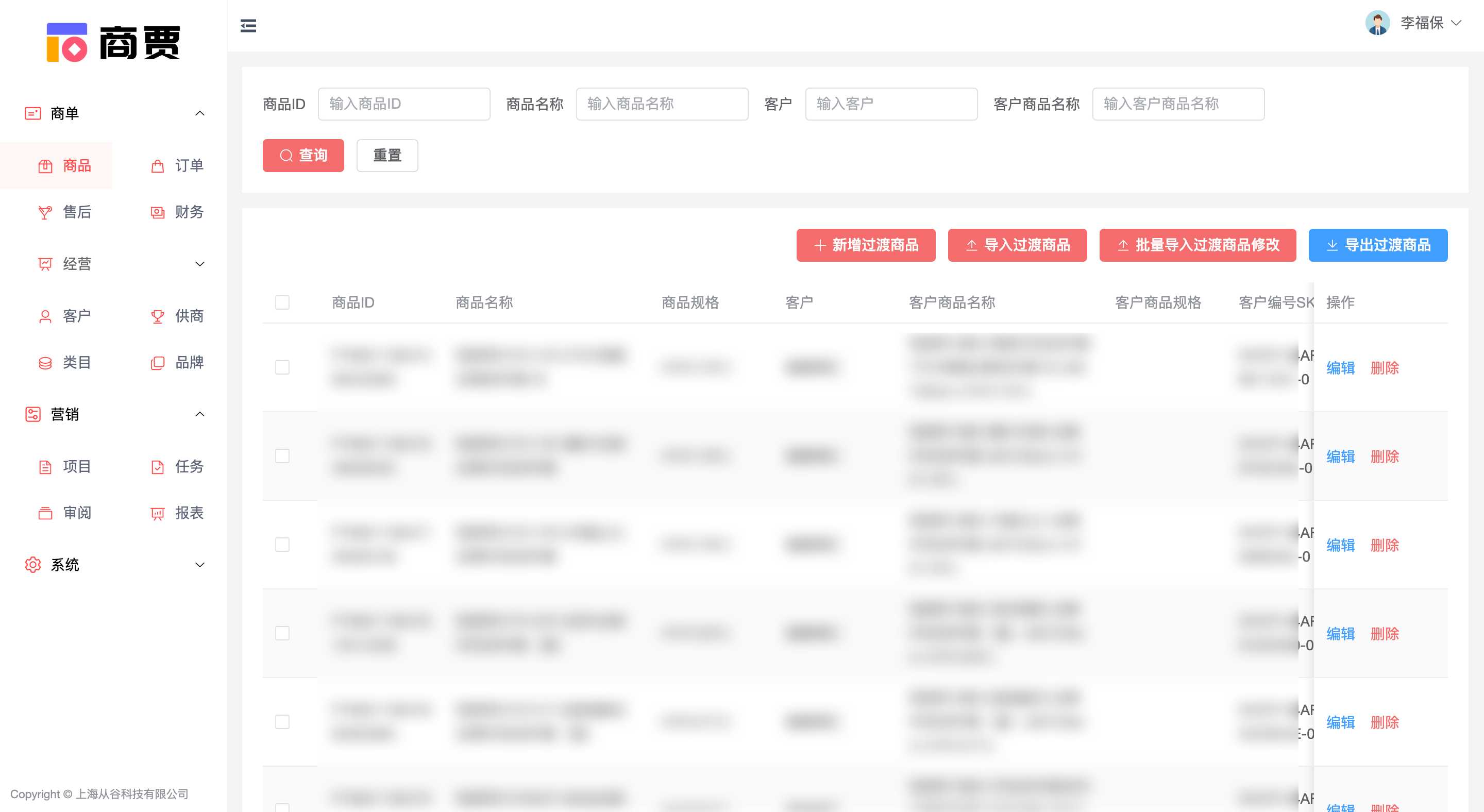Click the 类目 category stack icon
The height and width of the screenshot is (812, 1484).
[45, 363]
